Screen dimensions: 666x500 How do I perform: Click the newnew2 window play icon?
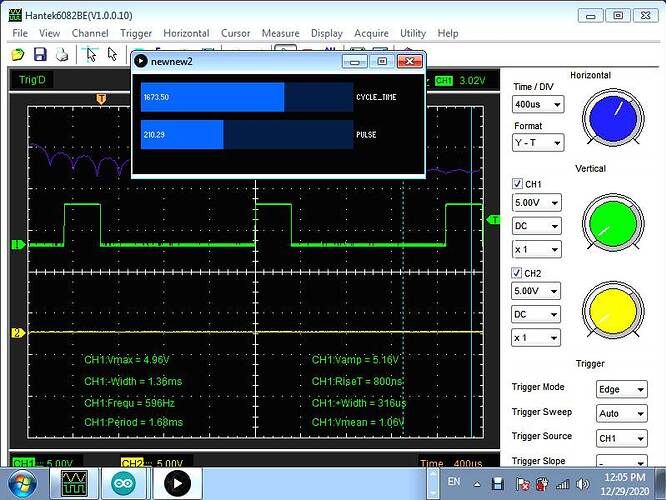[141, 61]
